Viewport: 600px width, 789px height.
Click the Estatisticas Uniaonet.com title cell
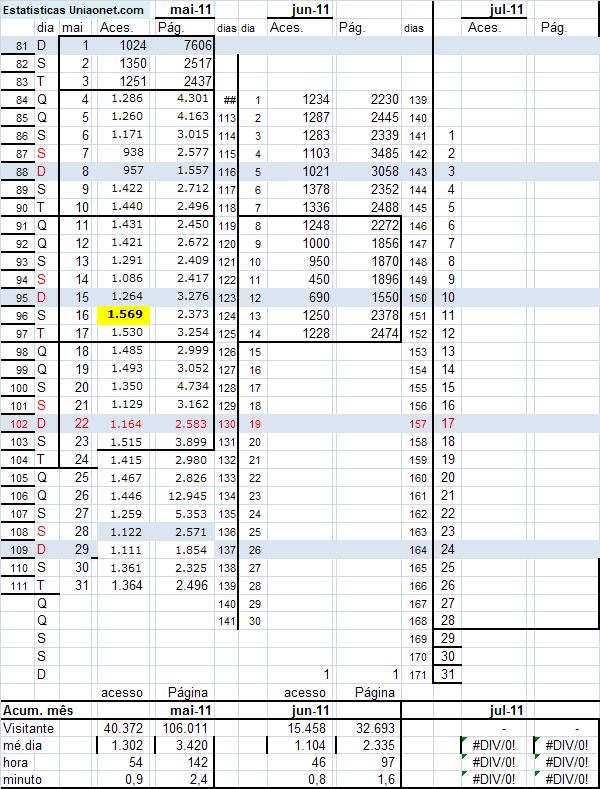click(x=72, y=10)
